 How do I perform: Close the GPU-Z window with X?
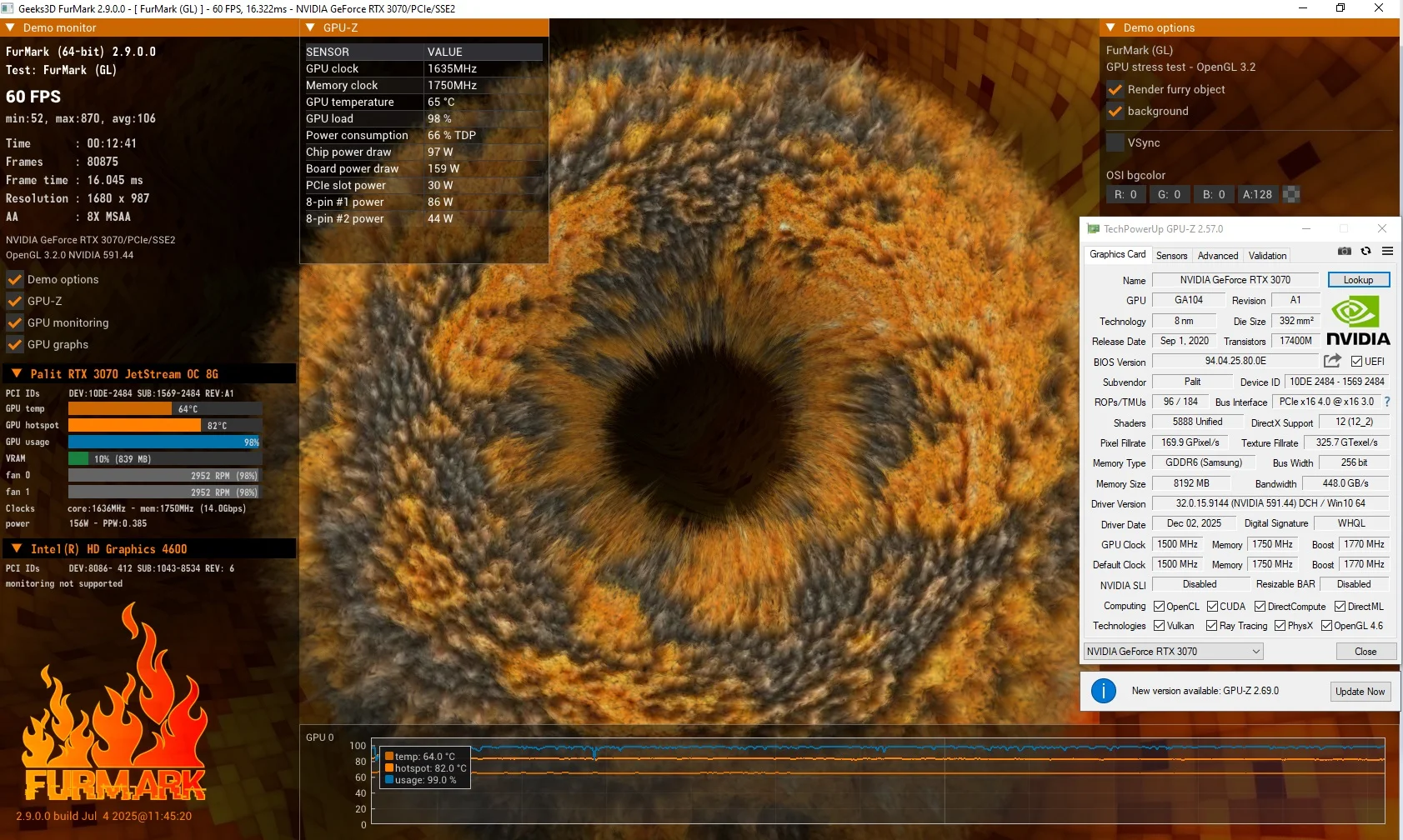click(x=1382, y=228)
